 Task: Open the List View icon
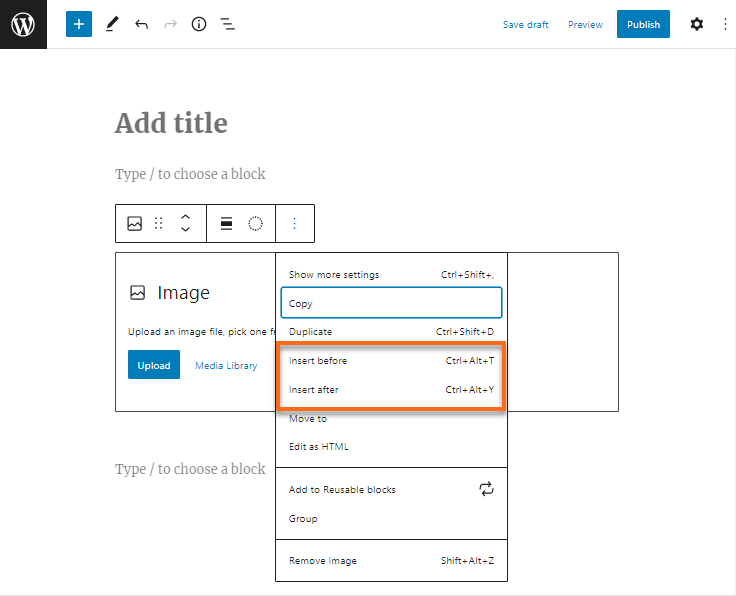tap(228, 24)
